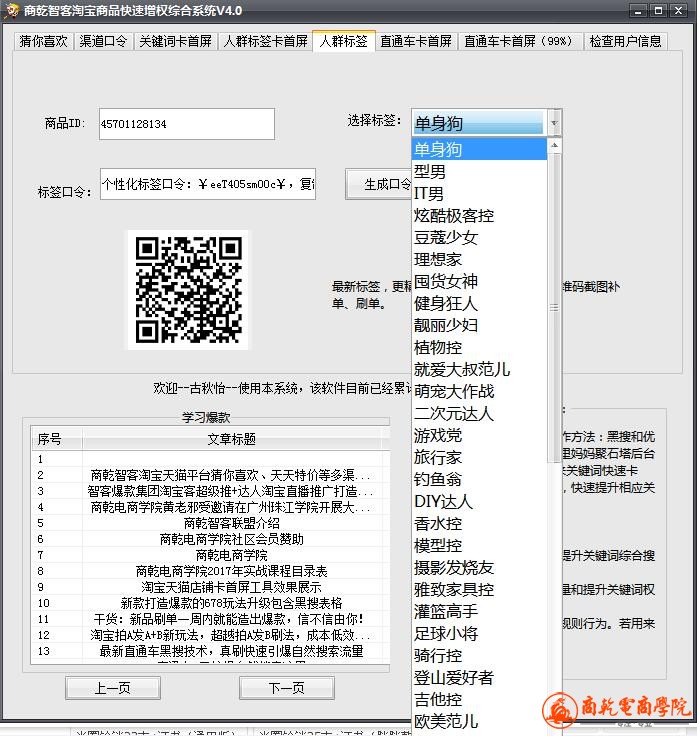
Task: Click the 生成口令 button
Action: coord(378,184)
